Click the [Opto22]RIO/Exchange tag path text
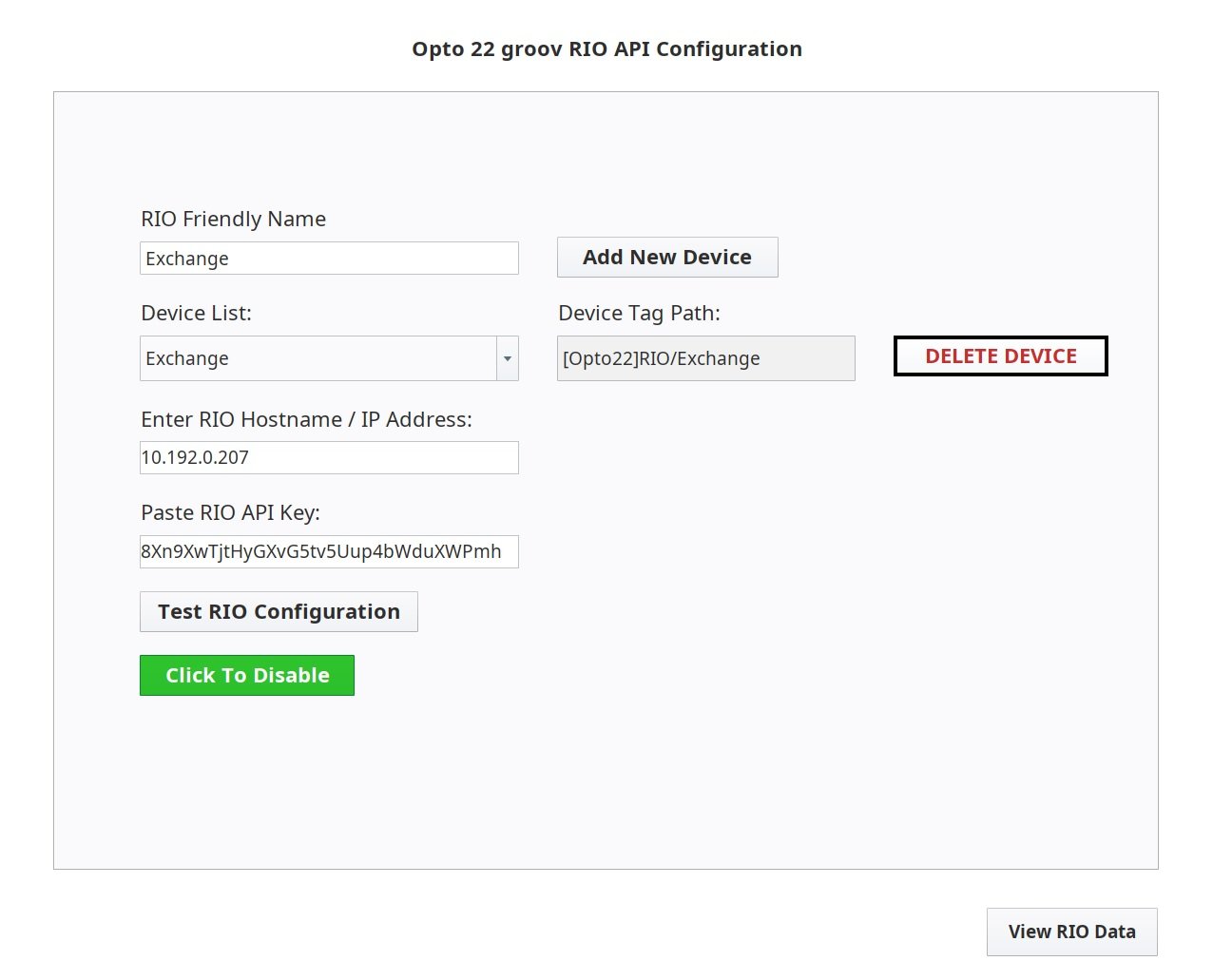The height and width of the screenshot is (980, 1213). (x=661, y=359)
